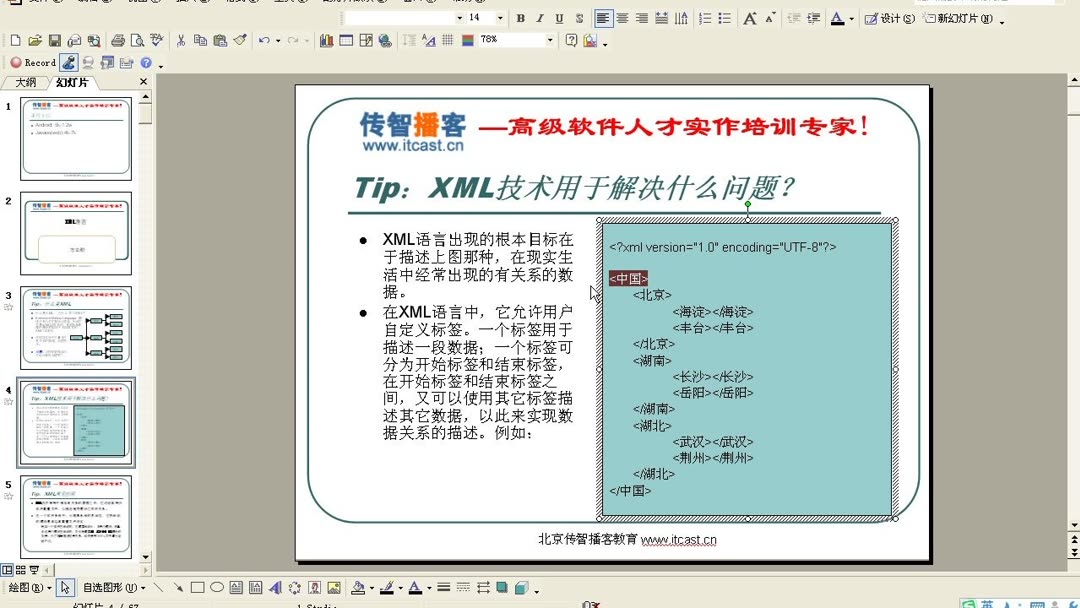
Task: Open the font color swatch on drawing toolbar
Action: click(413, 587)
